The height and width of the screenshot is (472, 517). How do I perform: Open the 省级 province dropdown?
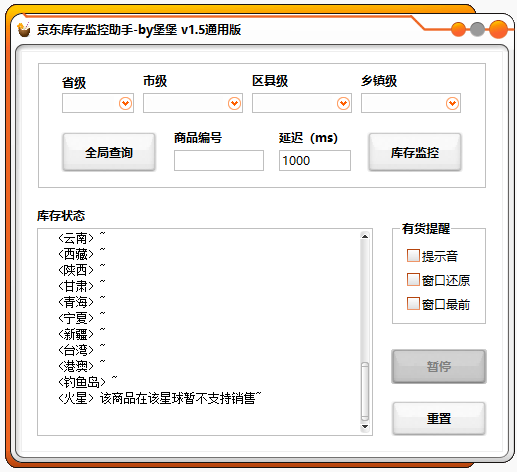[98, 103]
